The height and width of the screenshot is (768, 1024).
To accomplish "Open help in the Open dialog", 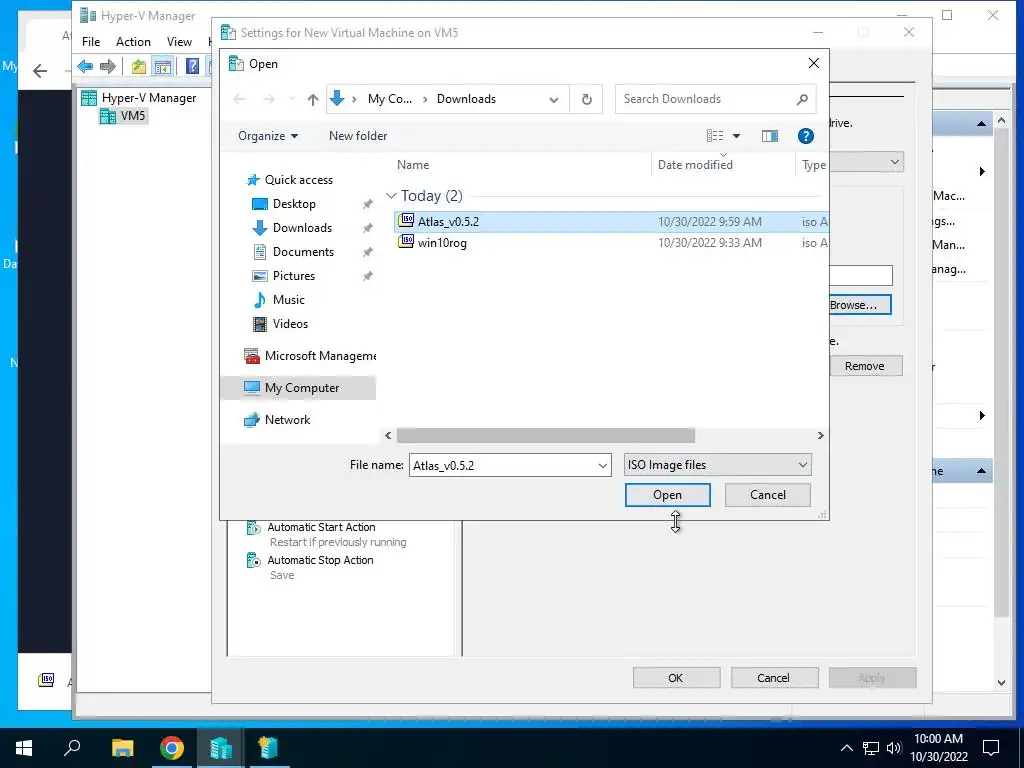I will click(x=805, y=136).
